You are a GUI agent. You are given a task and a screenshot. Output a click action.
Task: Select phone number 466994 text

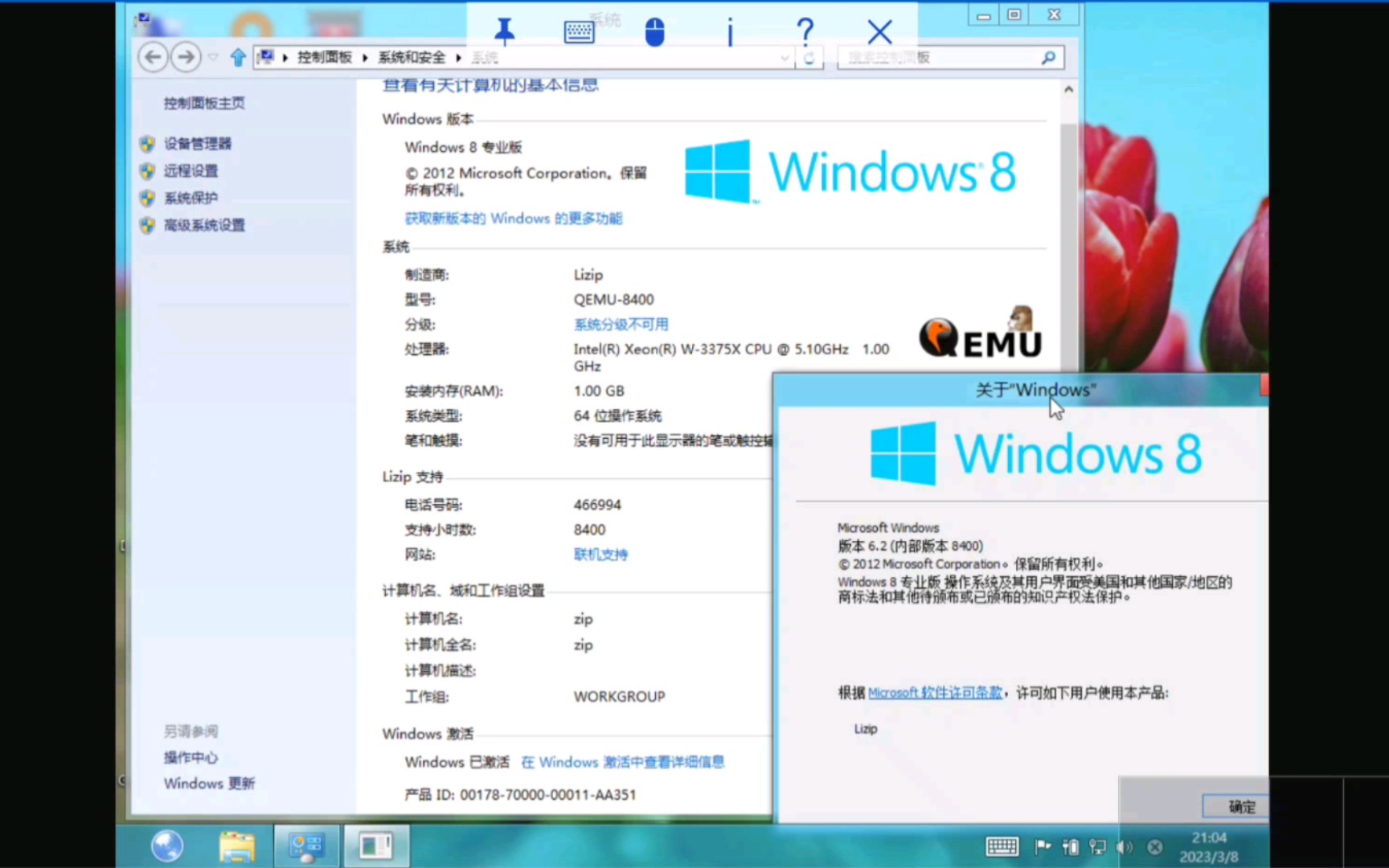coord(597,505)
